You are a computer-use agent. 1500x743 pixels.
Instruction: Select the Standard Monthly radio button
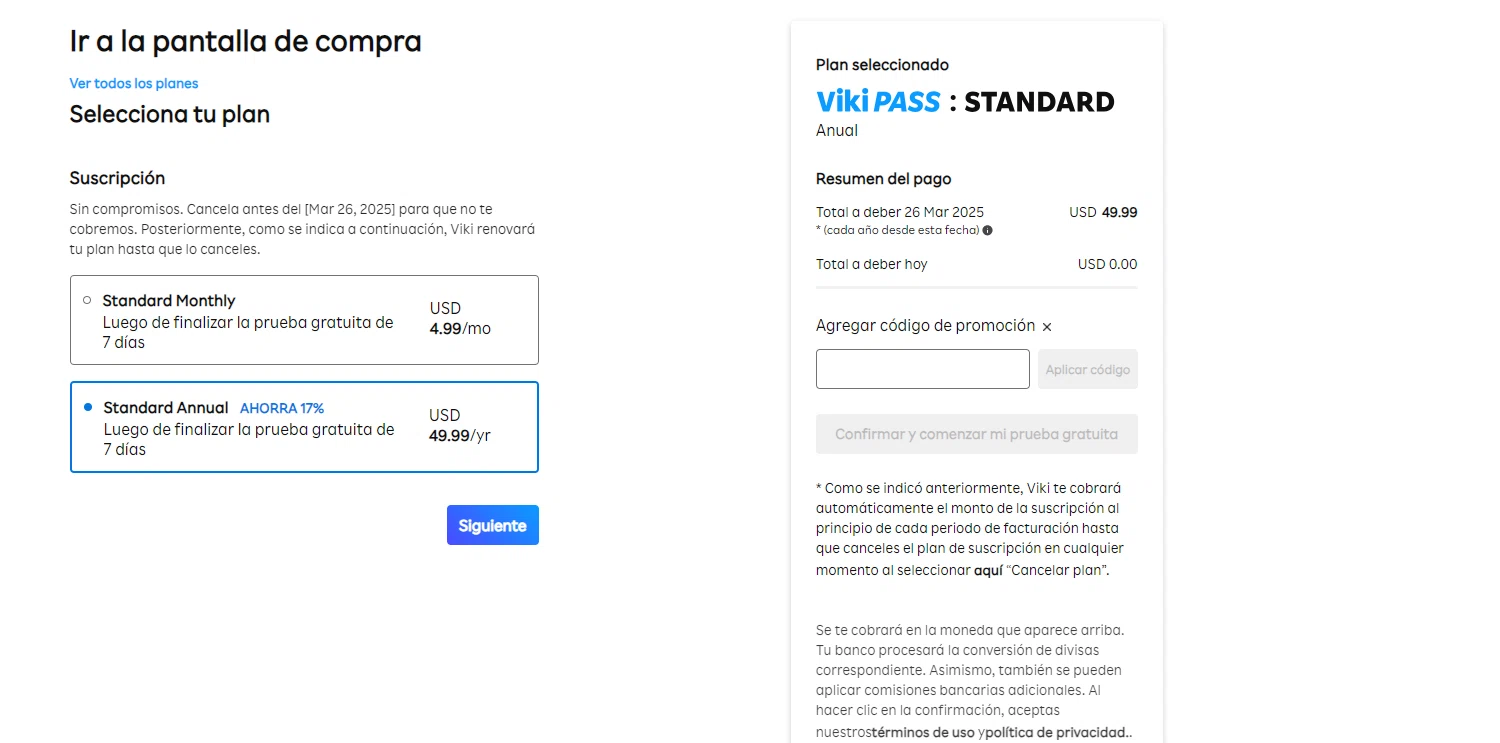coord(87,300)
